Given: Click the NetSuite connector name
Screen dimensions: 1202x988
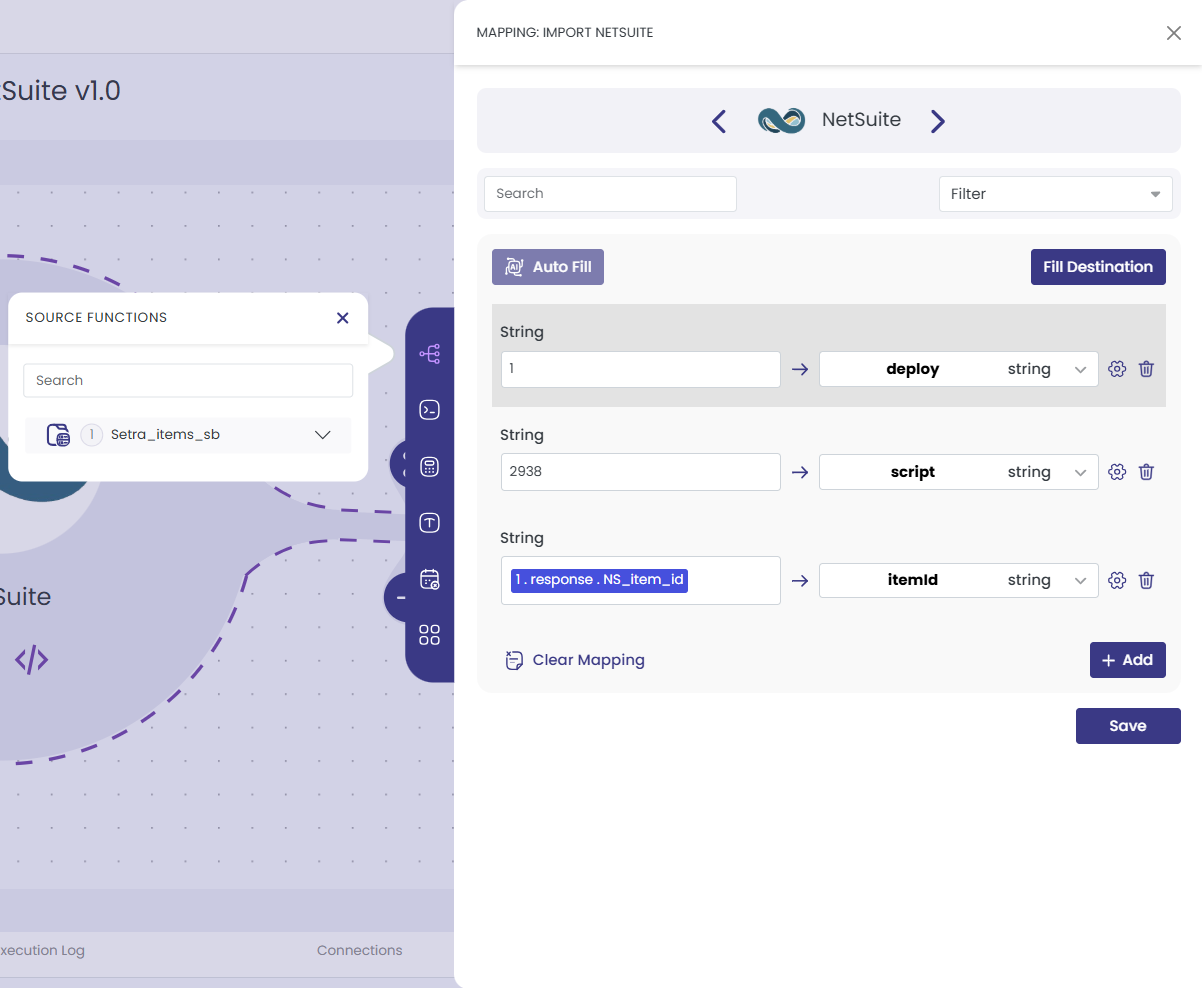Looking at the screenshot, I should click(x=861, y=120).
